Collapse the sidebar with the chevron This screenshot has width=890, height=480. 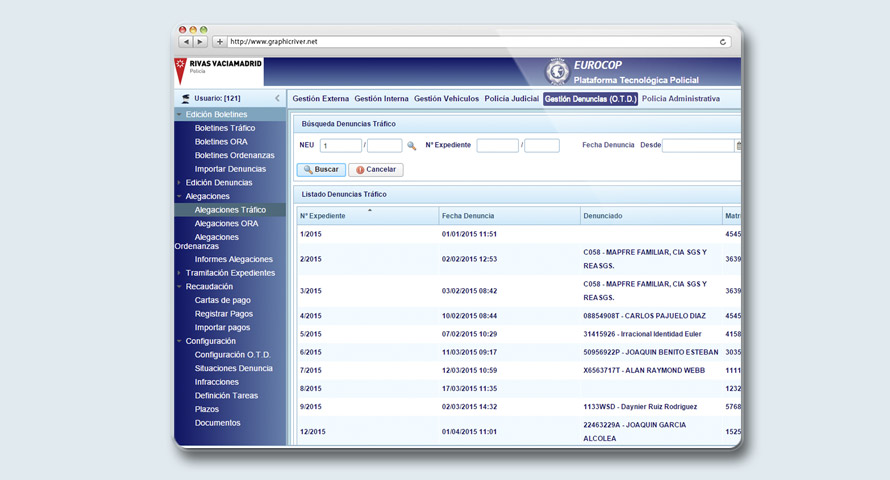[x=277, y=99]
